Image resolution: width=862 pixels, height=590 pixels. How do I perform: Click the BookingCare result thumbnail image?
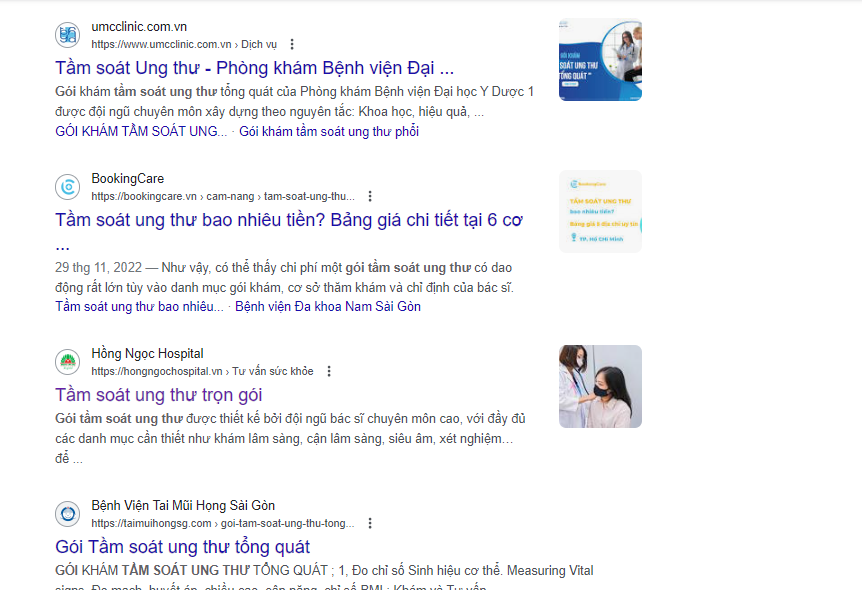point(600,212)
